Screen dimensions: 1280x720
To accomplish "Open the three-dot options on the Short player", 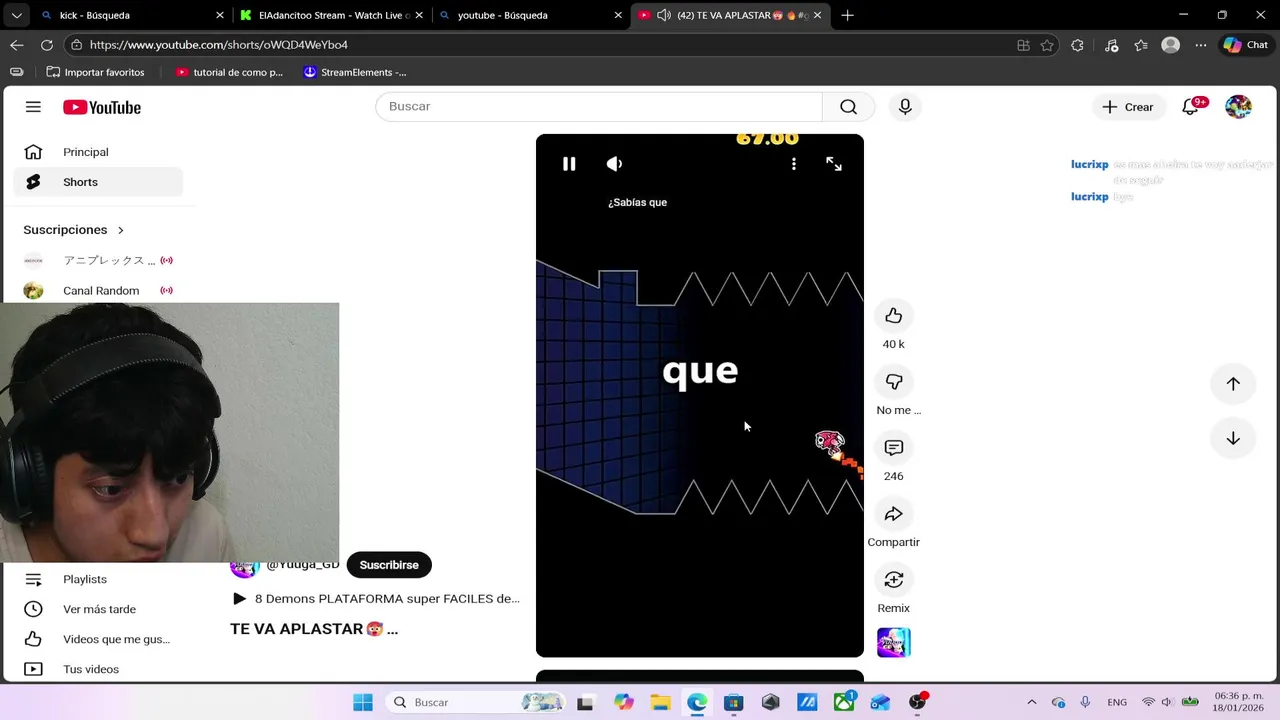I will pos(794,164).
